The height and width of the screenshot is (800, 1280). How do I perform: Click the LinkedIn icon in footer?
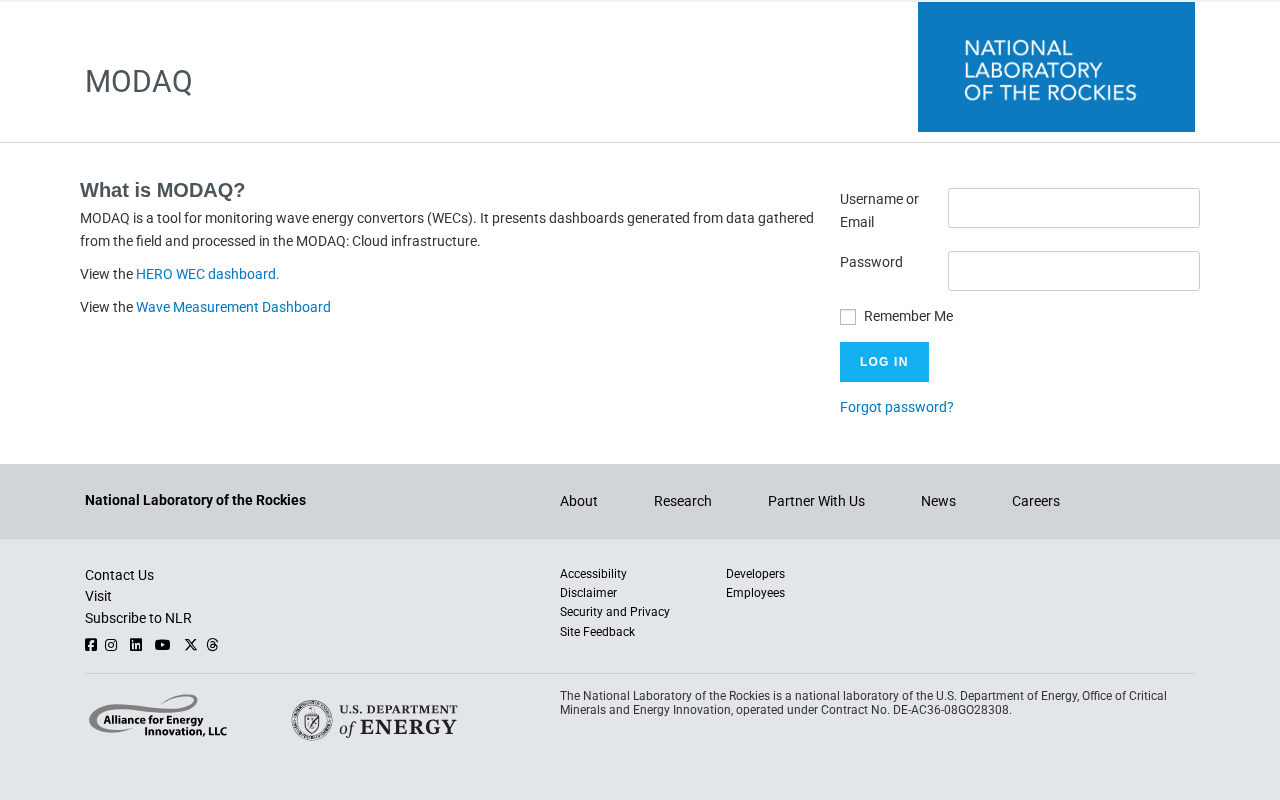[x=136, y=645]
